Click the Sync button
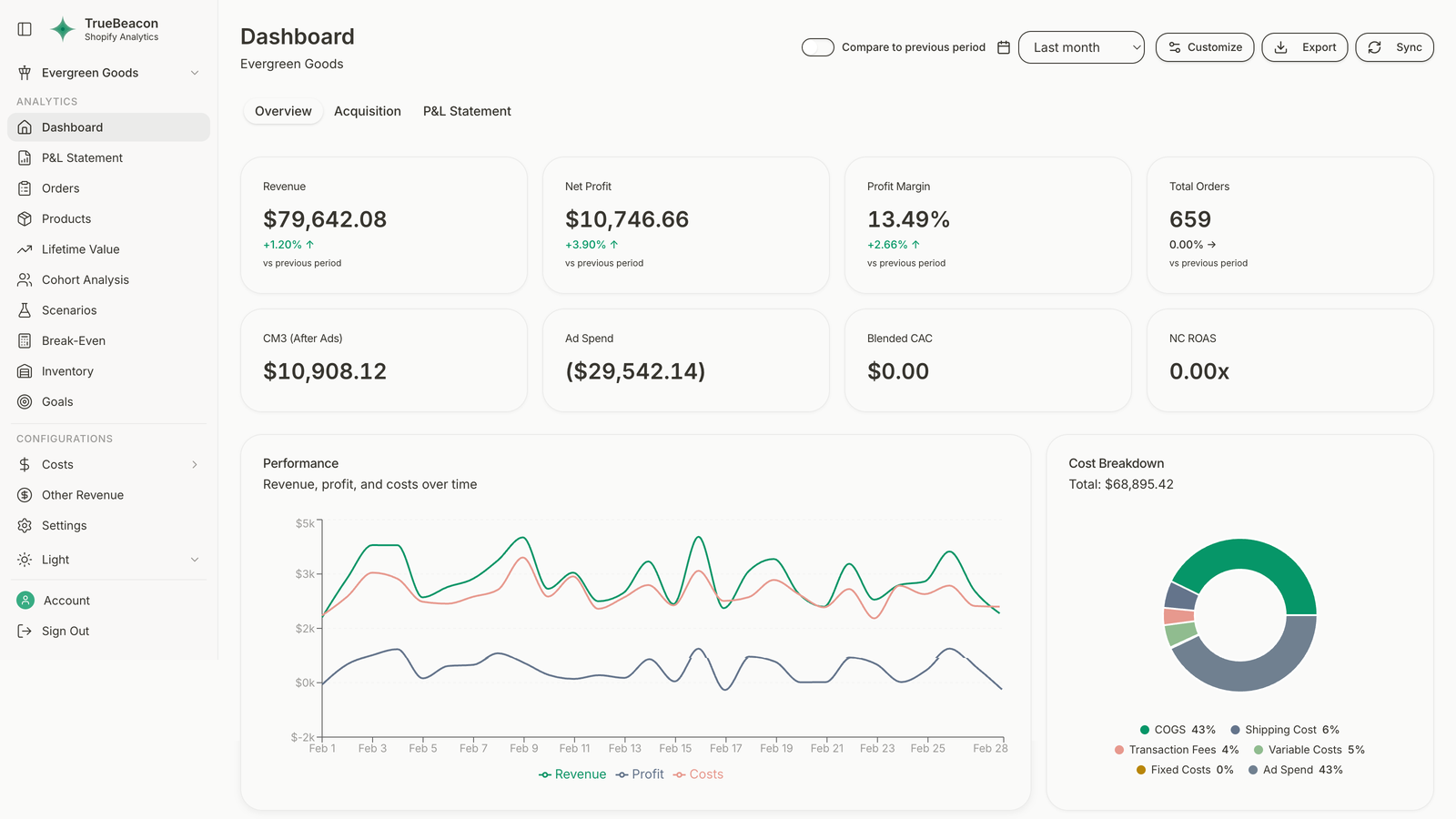The height and width of the screenshot is (819, 1456). click(1395, 47)
